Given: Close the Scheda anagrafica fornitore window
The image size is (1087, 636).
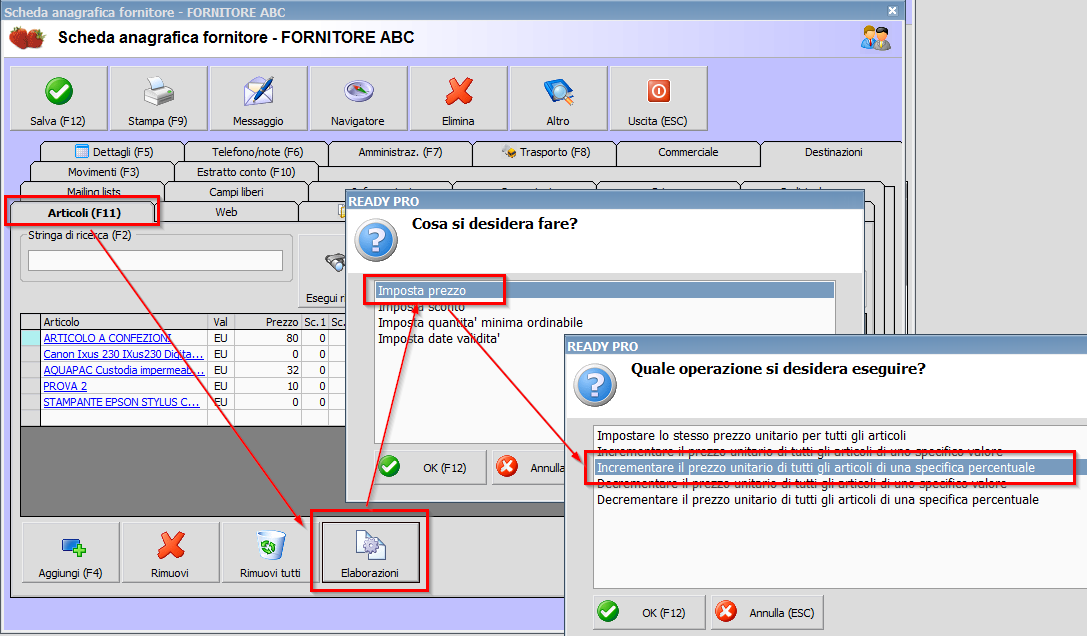Looking at the screenshot, I should point(893,10).
